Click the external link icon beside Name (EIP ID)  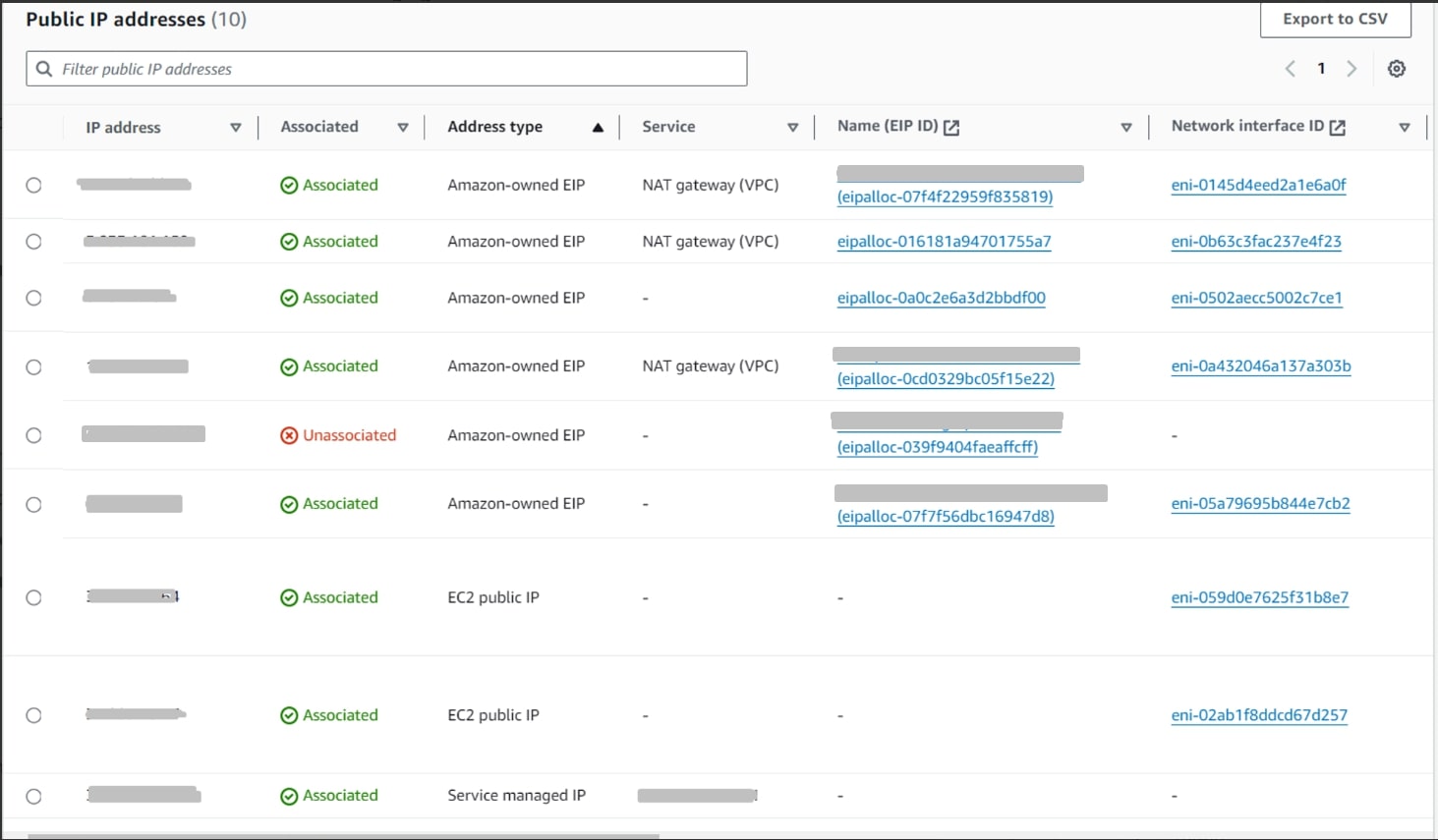coord(949,126)
